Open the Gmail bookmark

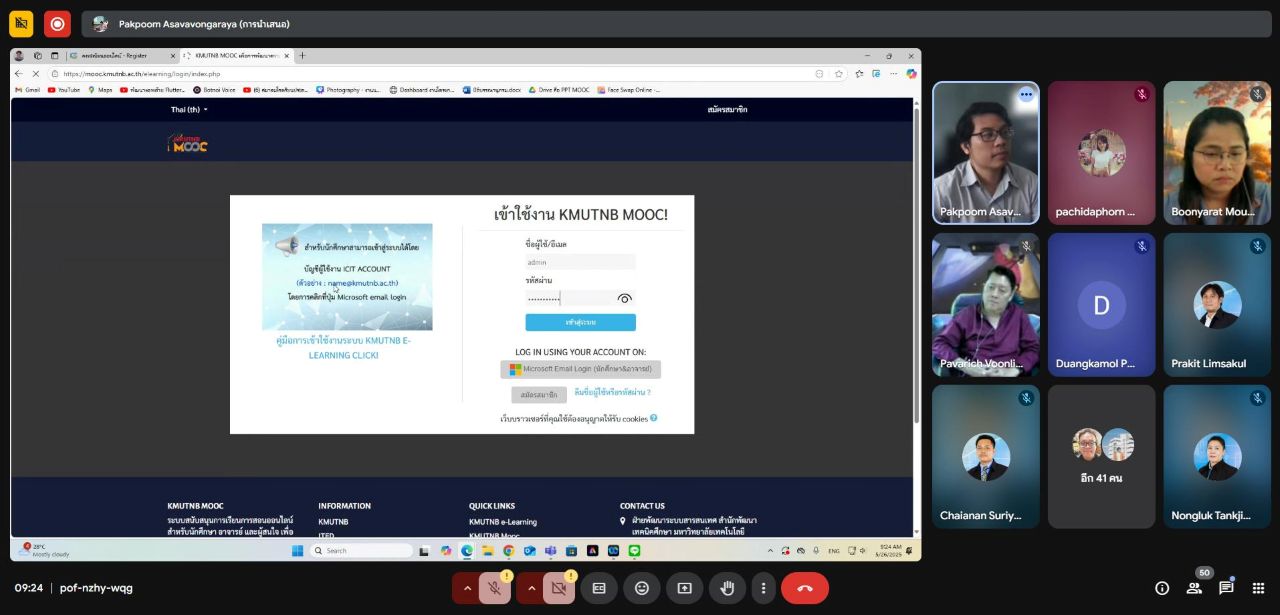(x=27, y=90)
